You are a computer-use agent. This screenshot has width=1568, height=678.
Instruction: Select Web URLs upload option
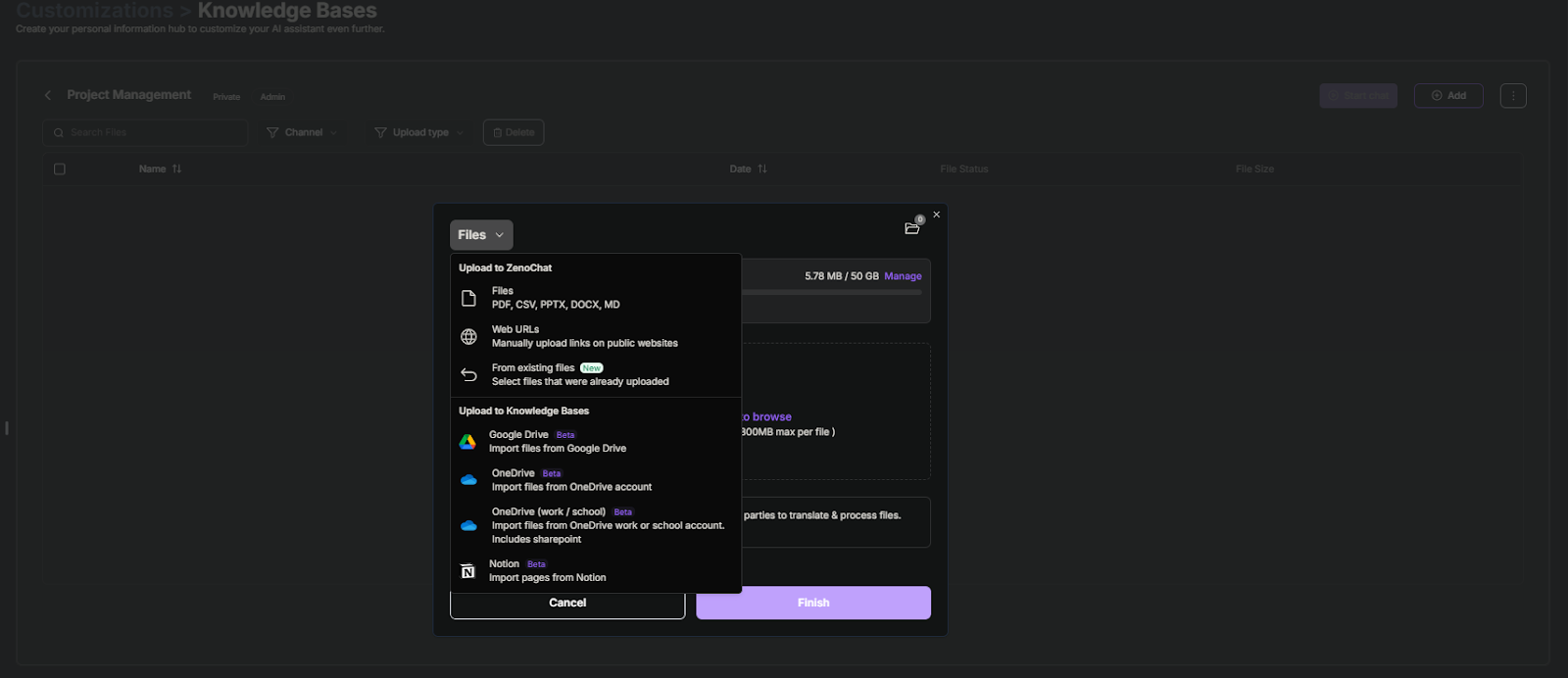point(596,336)
